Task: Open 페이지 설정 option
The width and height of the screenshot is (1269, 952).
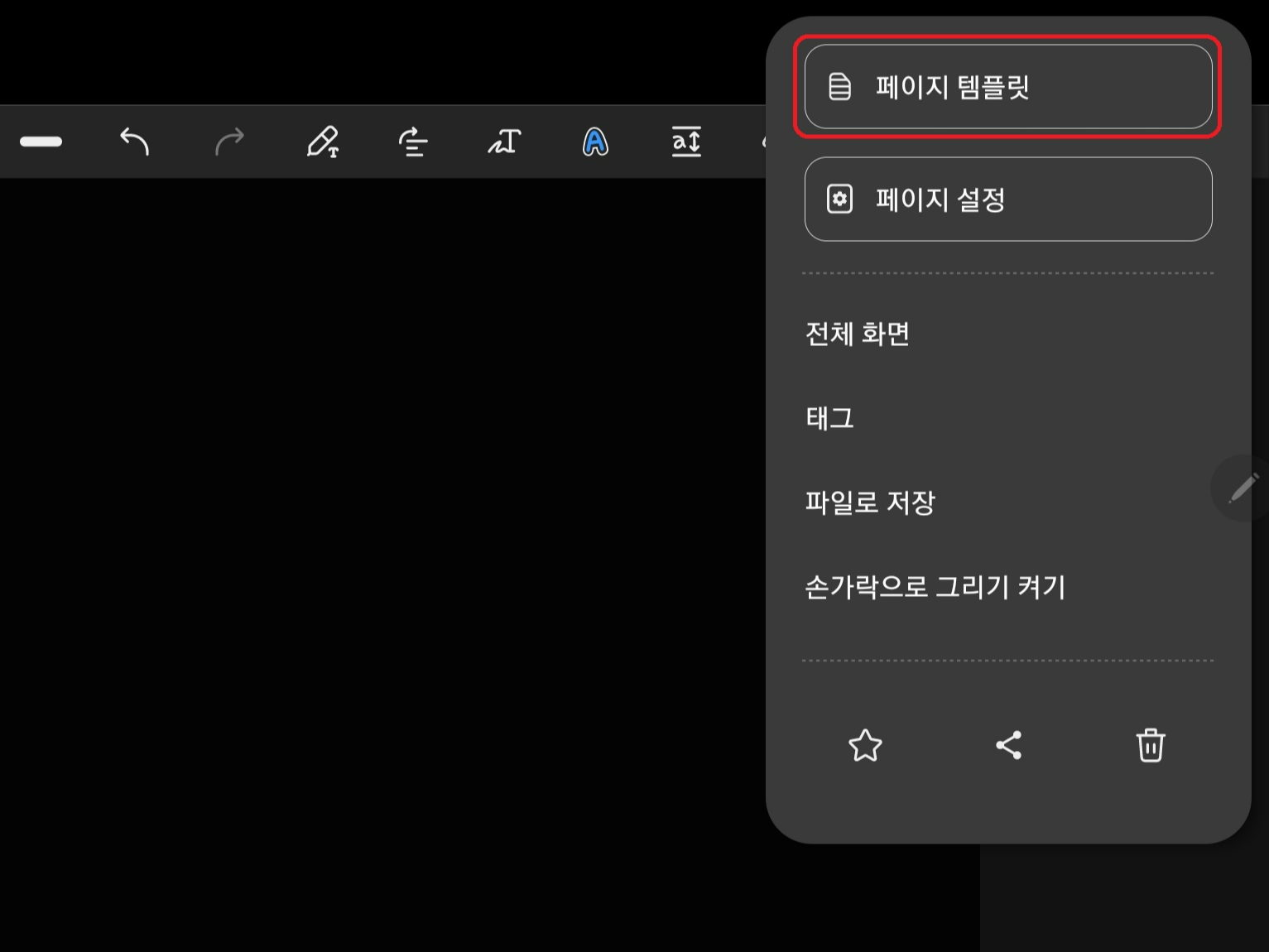Action: [x=1008, y=200]
